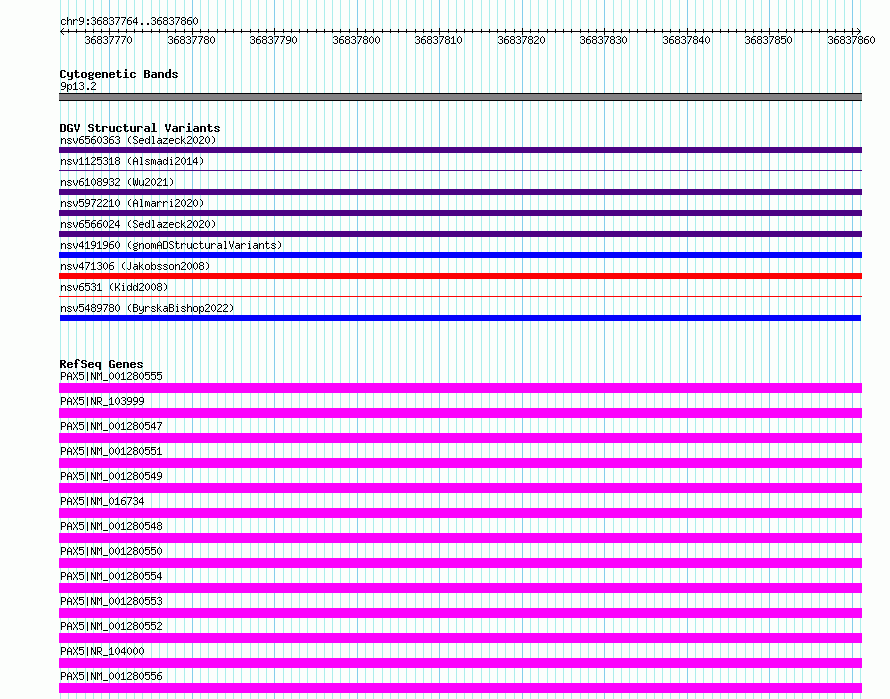Click the blue bar under nsv5489780

pyautogui.click(x=460, y=318)
